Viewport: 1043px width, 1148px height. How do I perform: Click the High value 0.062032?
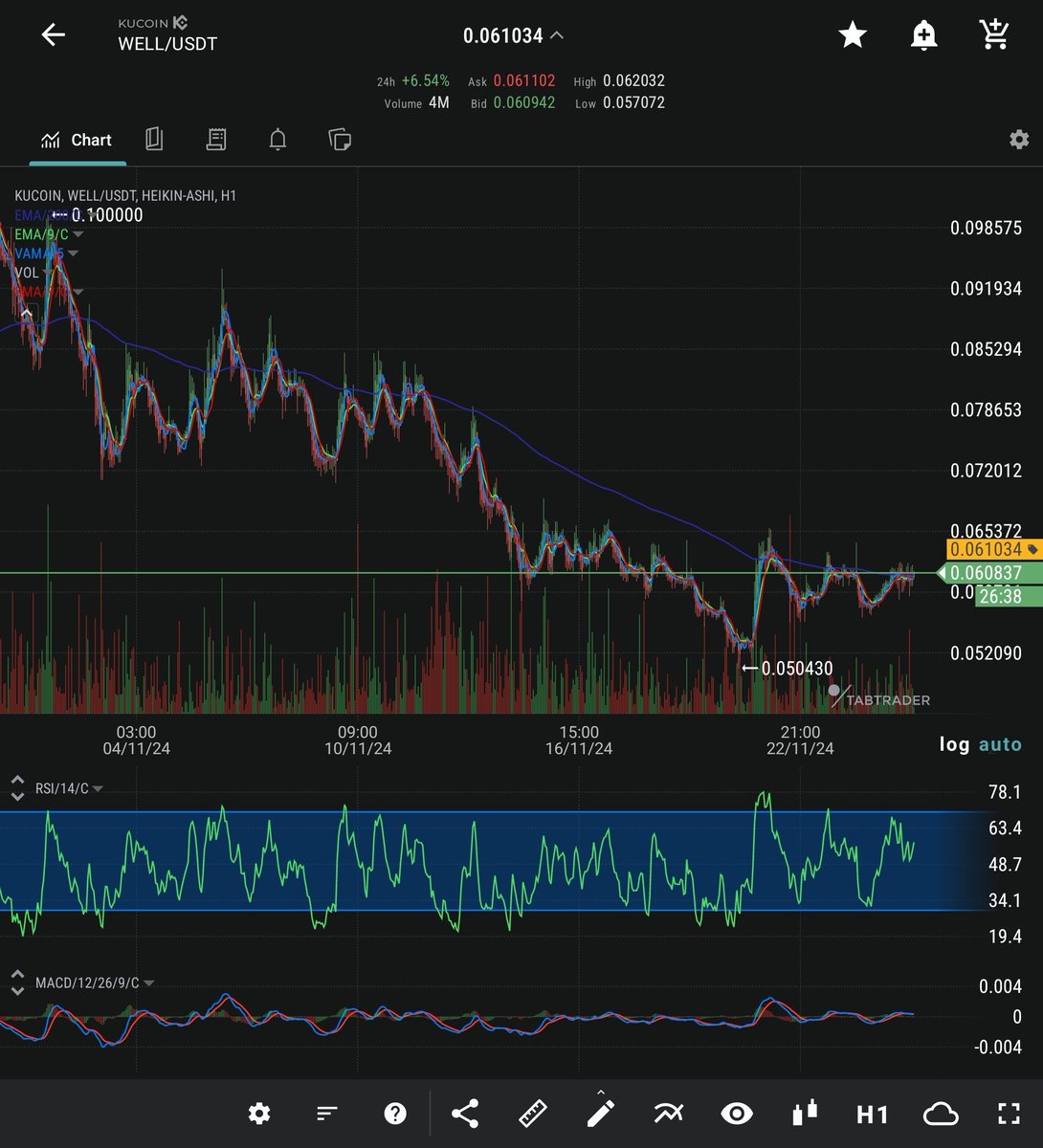point(633,81)
